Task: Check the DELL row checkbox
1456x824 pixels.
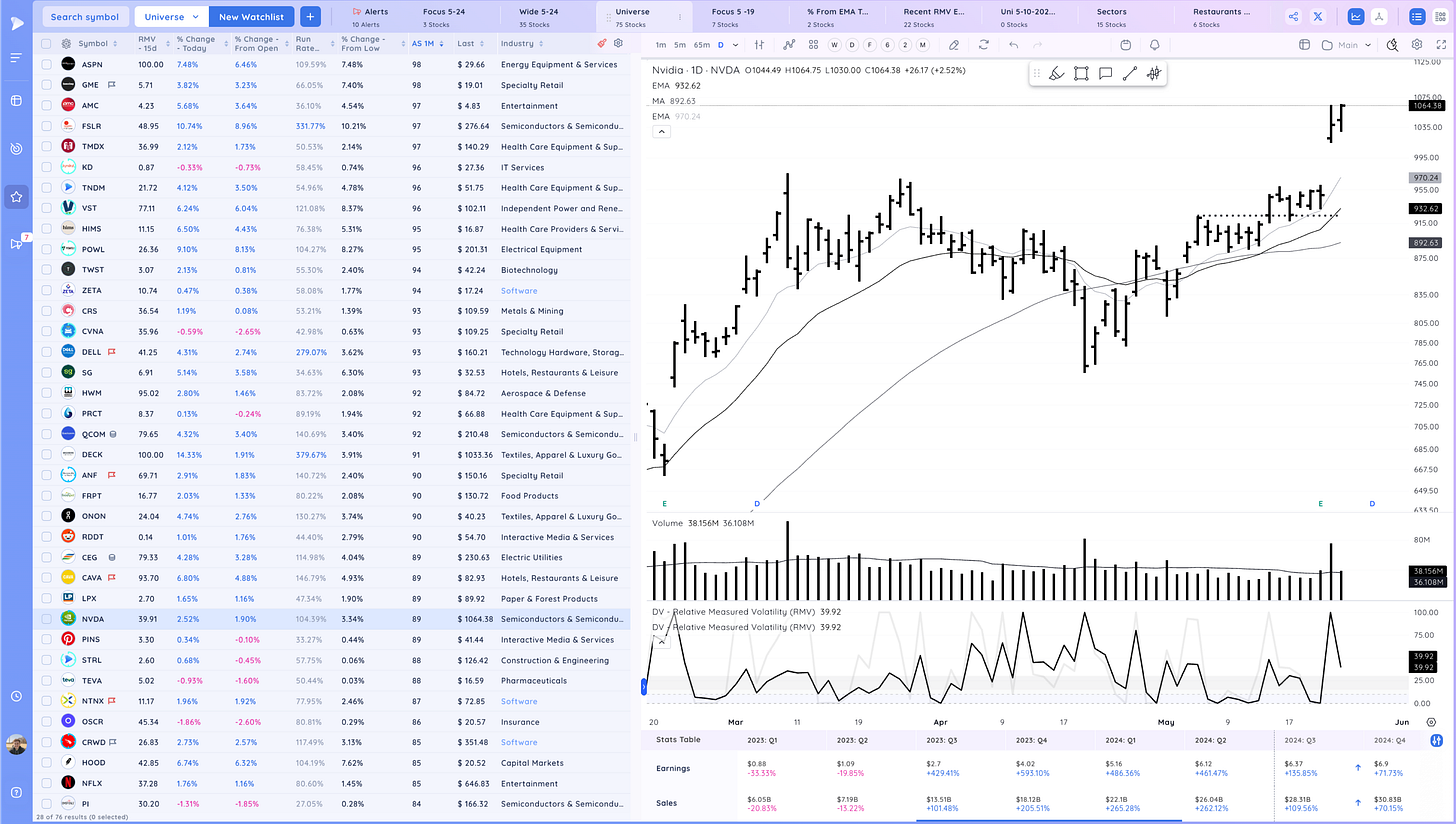Action: coord(46,352)
